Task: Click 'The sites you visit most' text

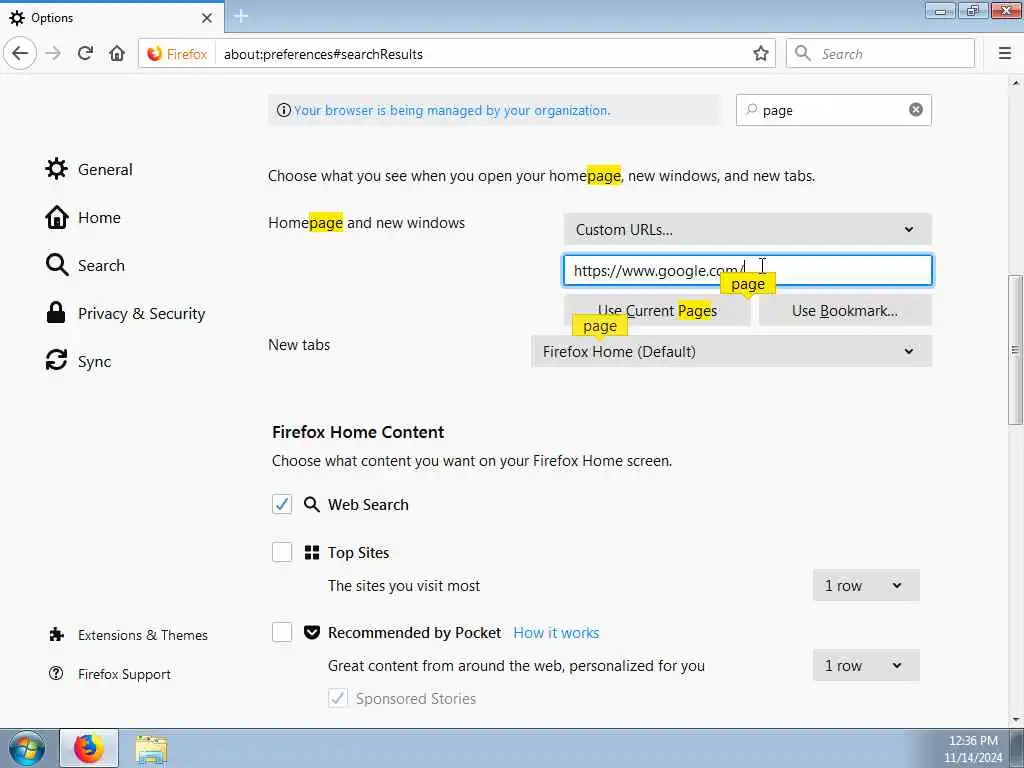Action: [404, 586]
